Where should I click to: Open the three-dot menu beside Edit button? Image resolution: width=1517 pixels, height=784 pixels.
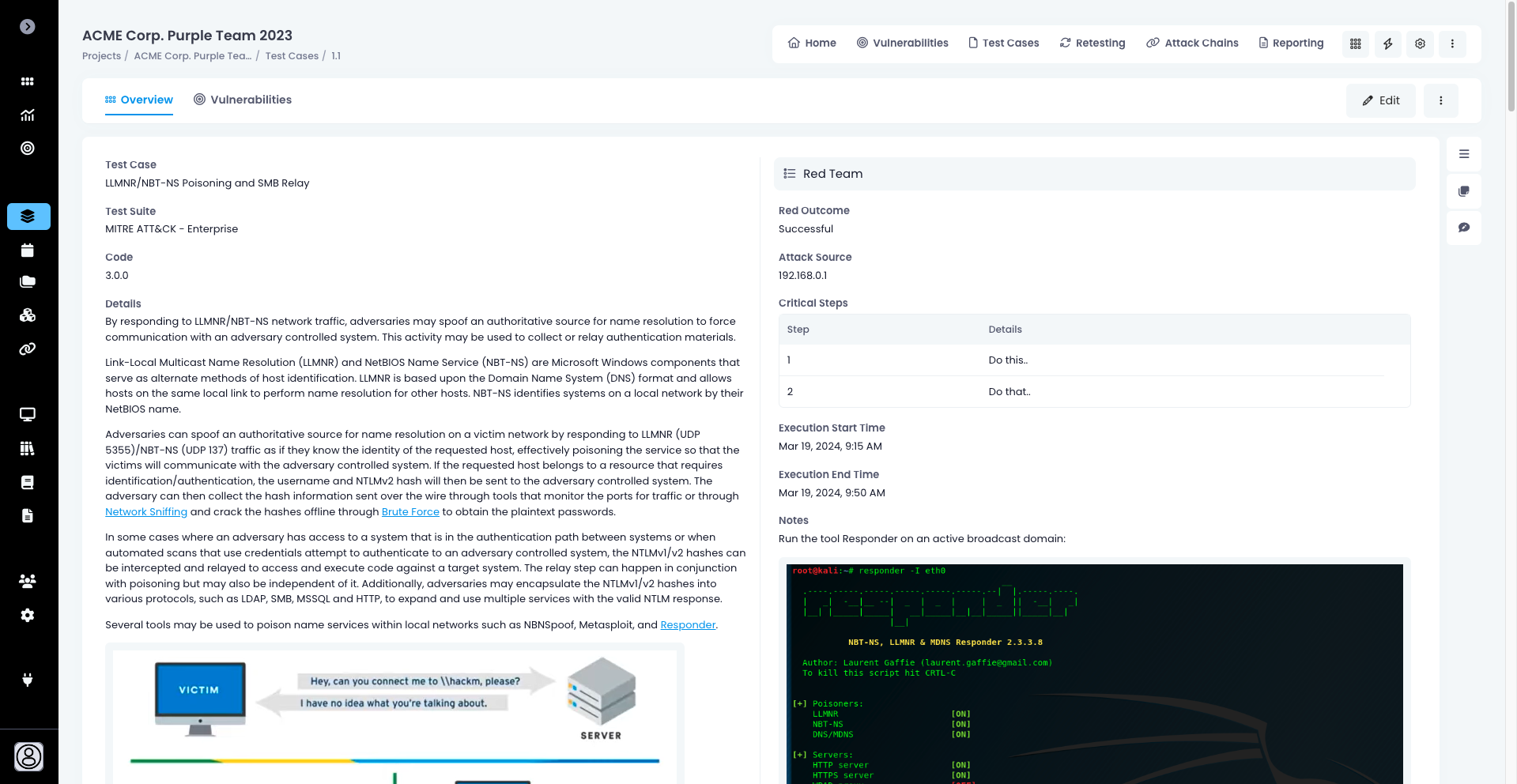(1441, 101)
